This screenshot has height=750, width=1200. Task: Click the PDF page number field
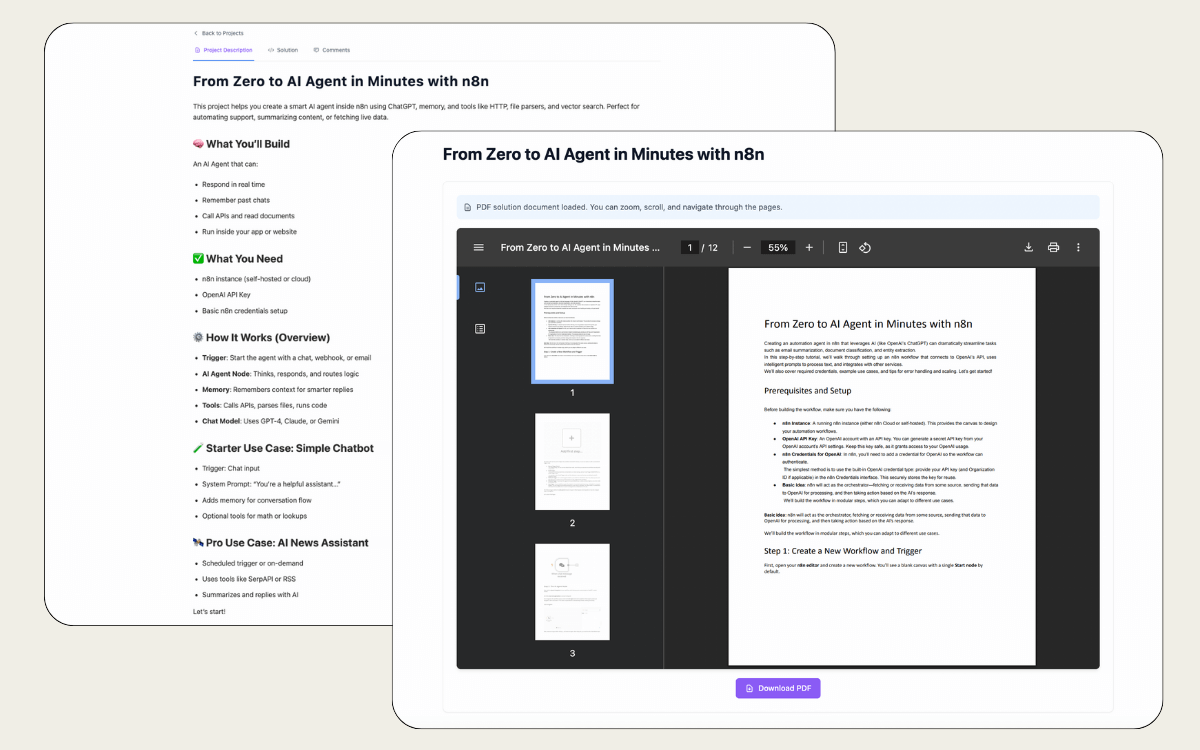689,247
